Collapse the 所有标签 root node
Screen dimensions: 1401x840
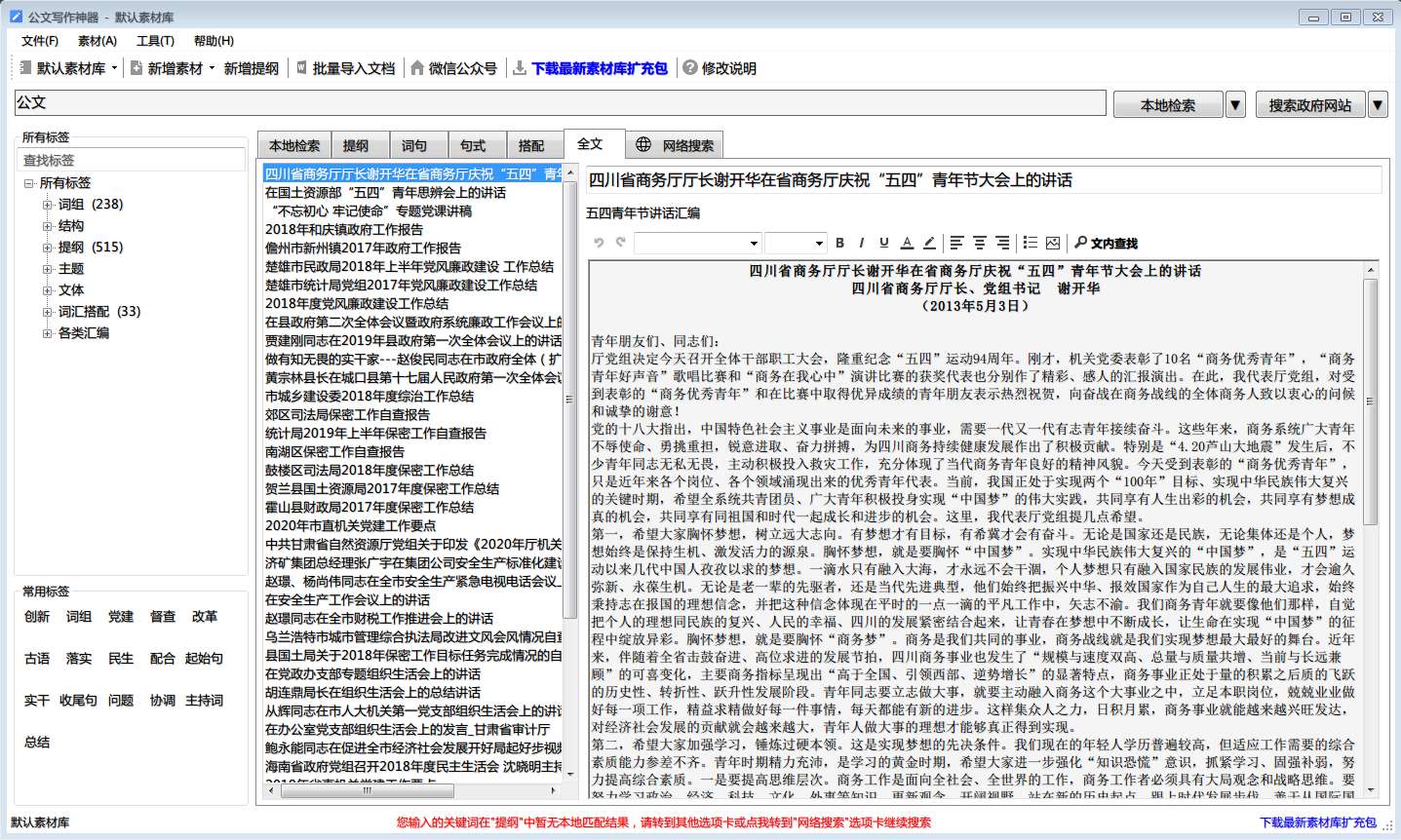coord(28,183)
